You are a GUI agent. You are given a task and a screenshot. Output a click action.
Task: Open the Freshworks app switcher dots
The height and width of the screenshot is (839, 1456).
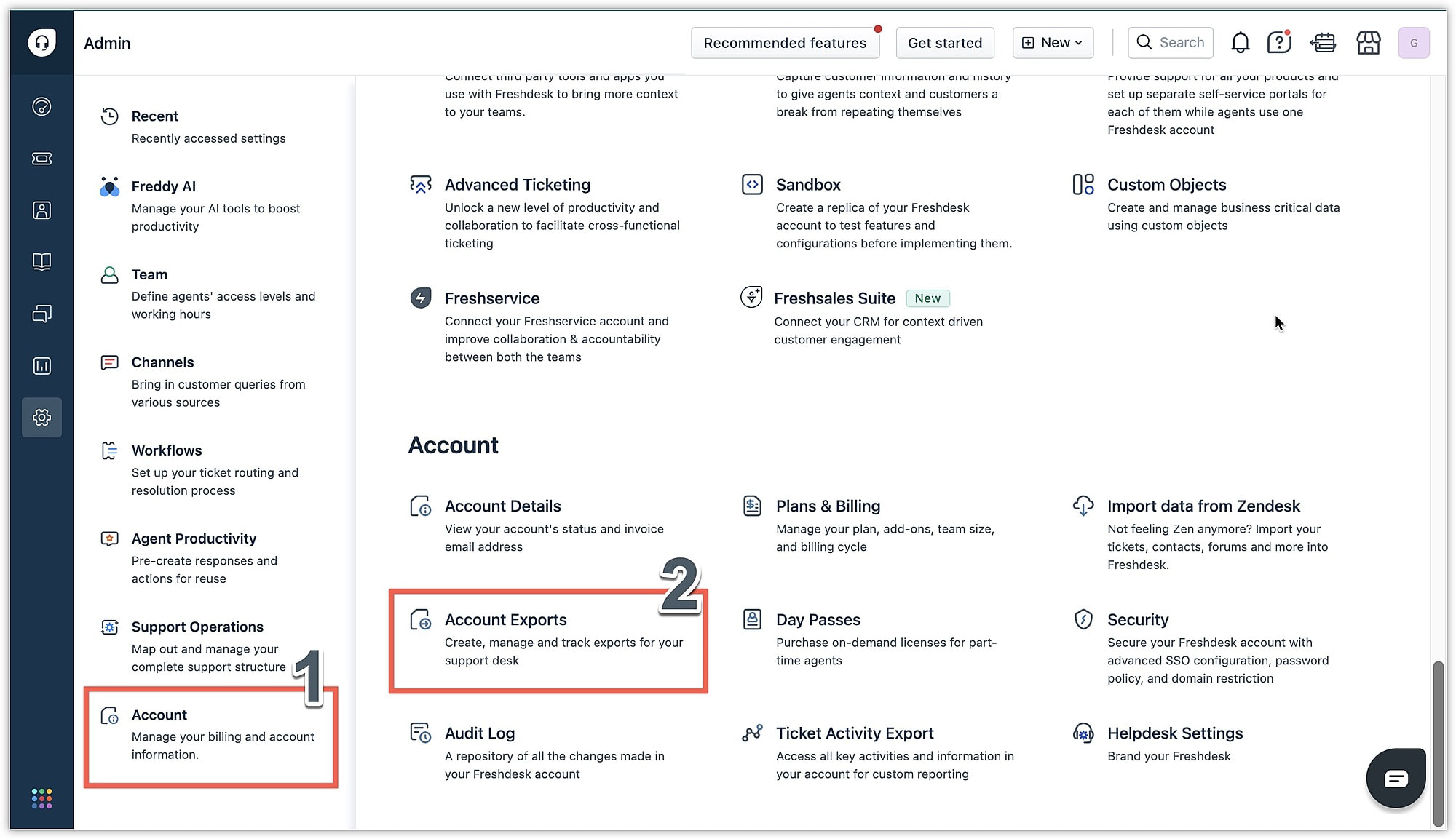coord(42,798)
